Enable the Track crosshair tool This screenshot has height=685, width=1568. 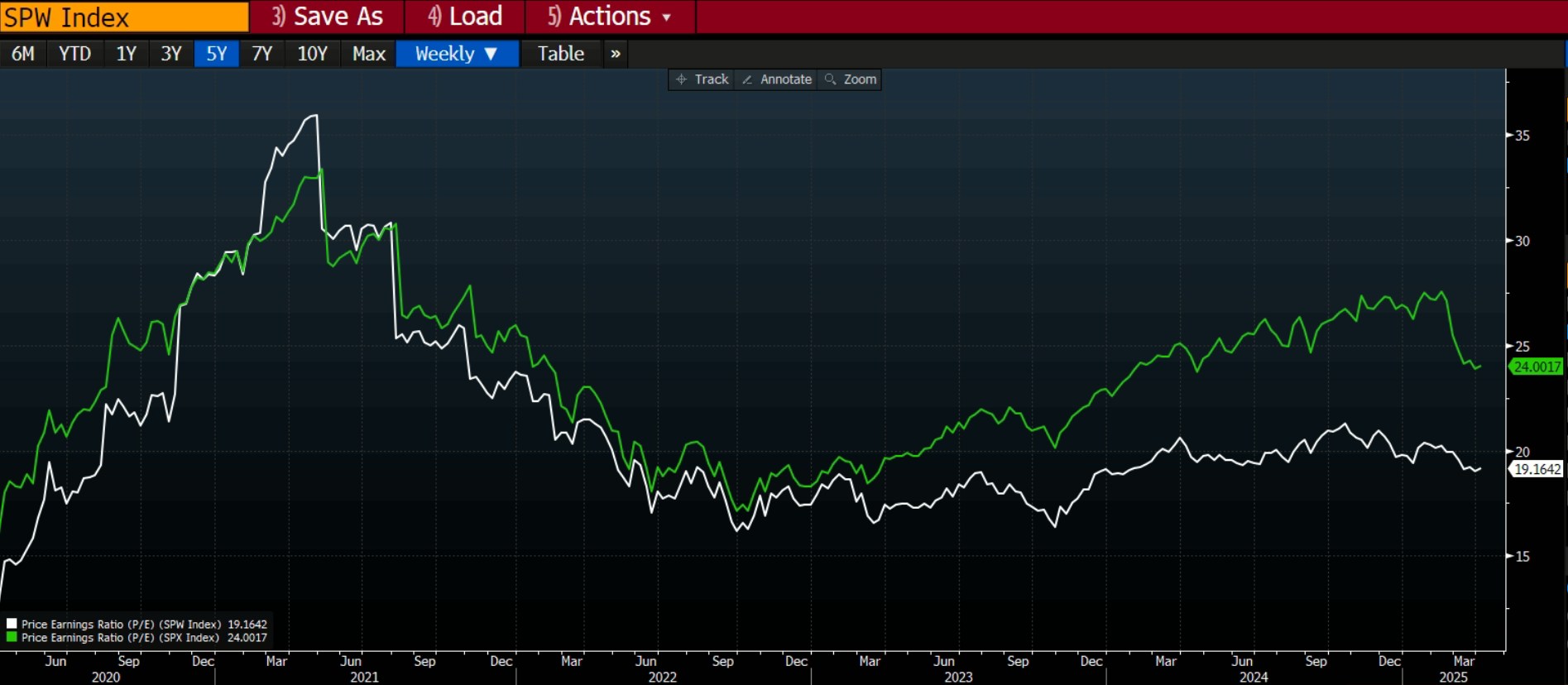coord(702,79)
